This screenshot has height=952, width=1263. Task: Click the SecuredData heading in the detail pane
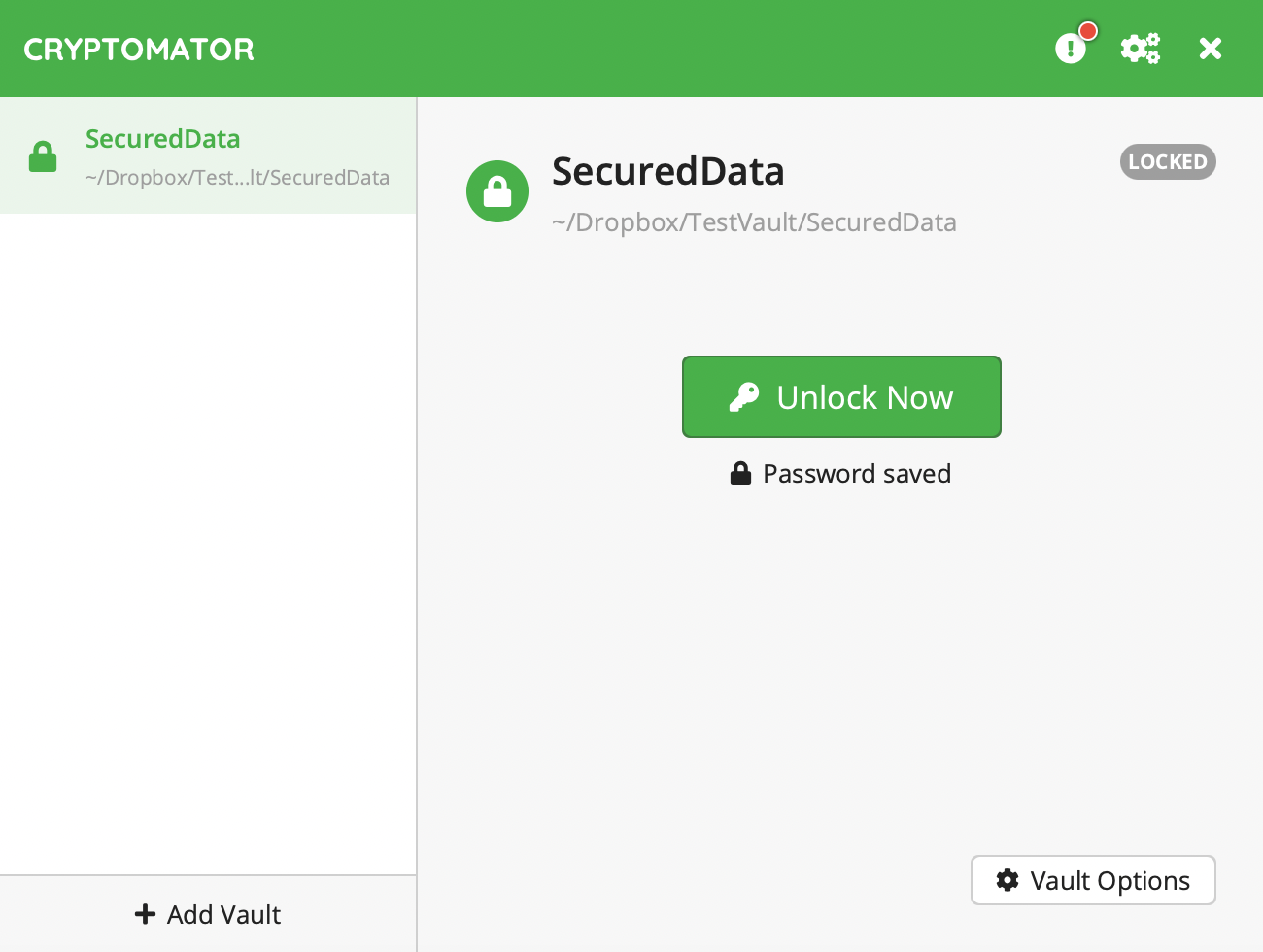[668, 172]
